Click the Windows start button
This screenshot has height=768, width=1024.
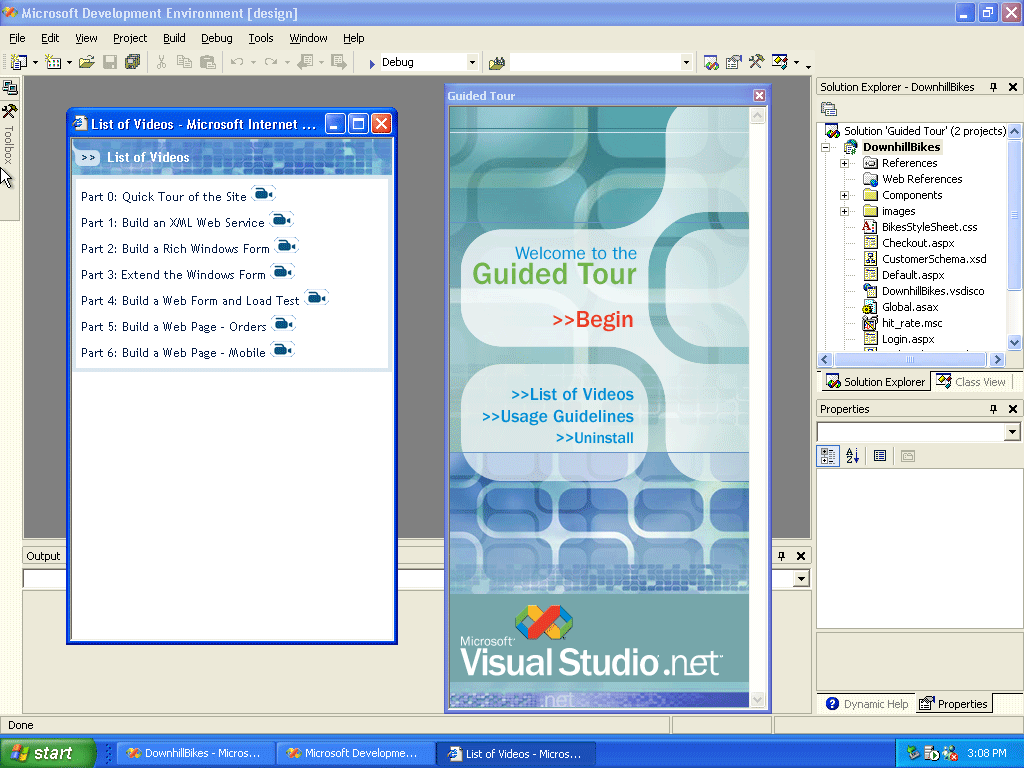[48, 753]
